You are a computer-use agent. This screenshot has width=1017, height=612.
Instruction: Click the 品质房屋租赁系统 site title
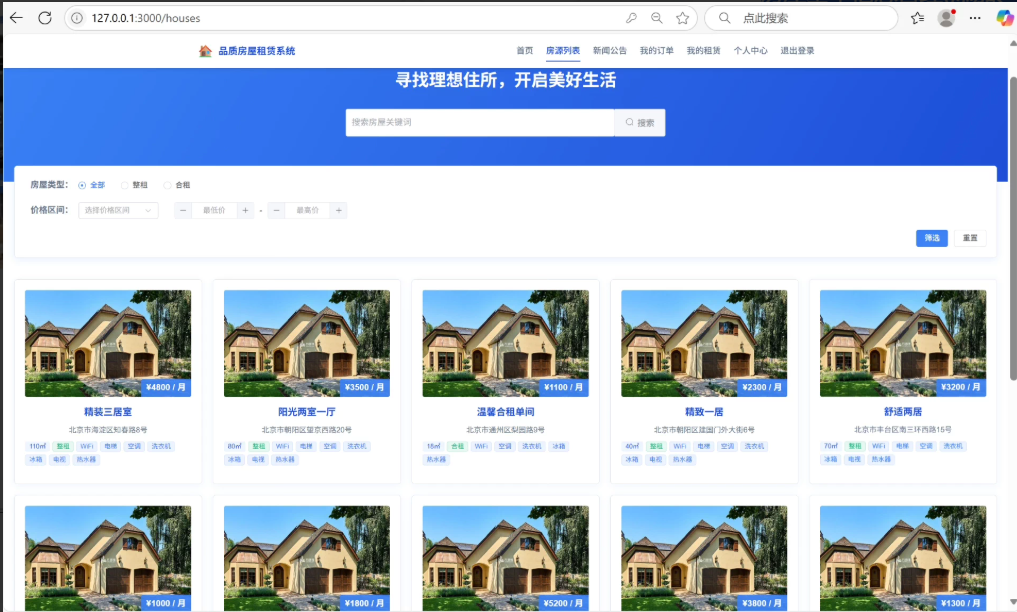pos(257,51)
